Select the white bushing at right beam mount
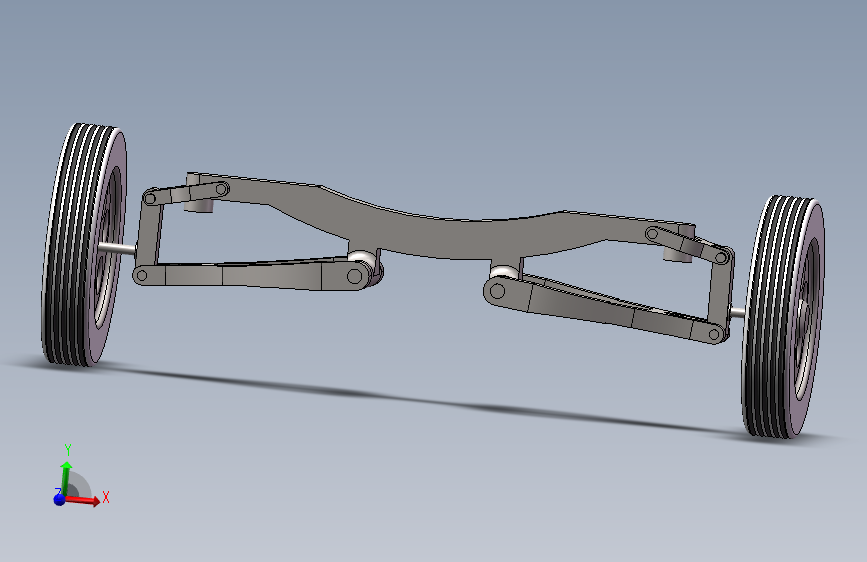This screenshot has height=562, width=867. pos(505,273)
